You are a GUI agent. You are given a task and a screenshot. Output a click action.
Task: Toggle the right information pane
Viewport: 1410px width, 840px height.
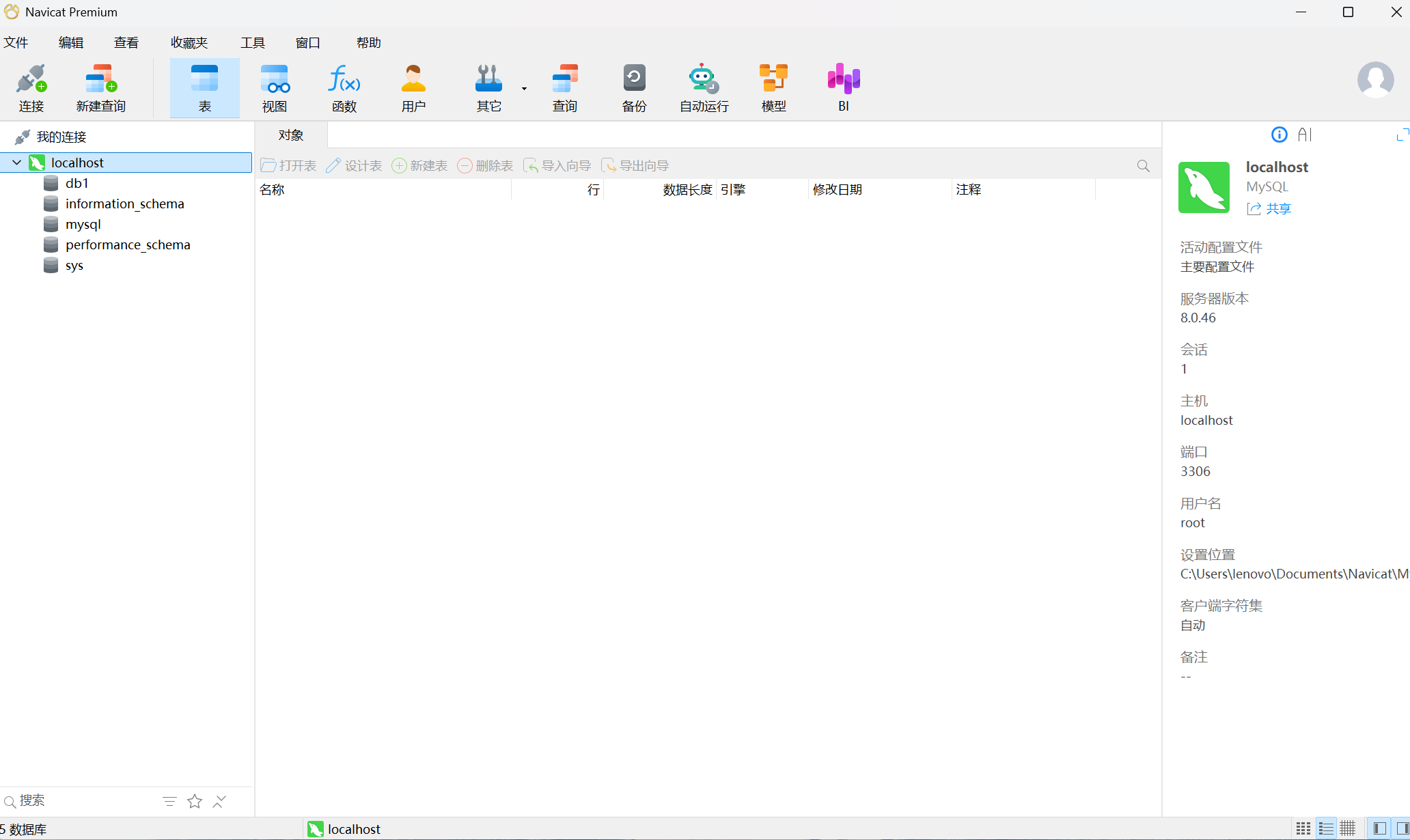(x=1401, y=828)
